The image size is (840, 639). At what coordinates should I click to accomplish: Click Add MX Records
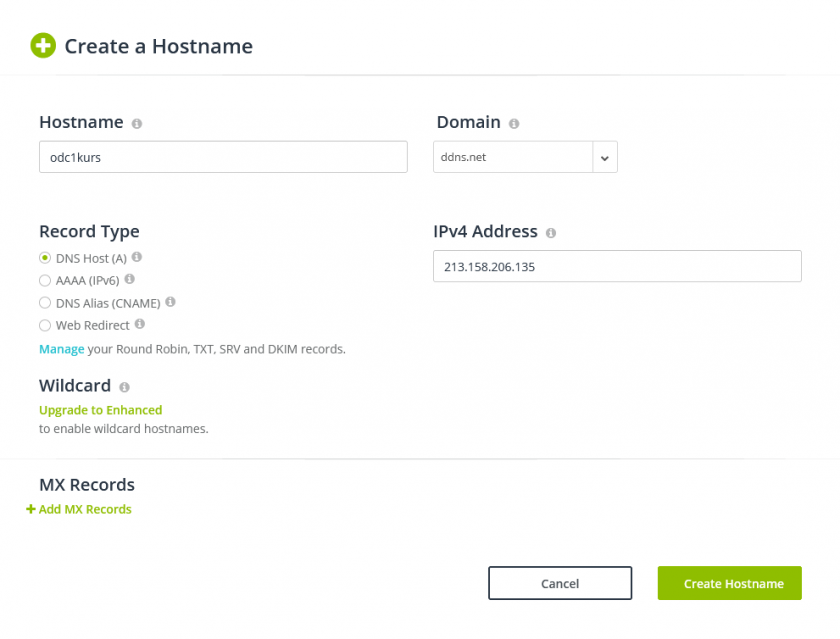[x=79, y=509]
